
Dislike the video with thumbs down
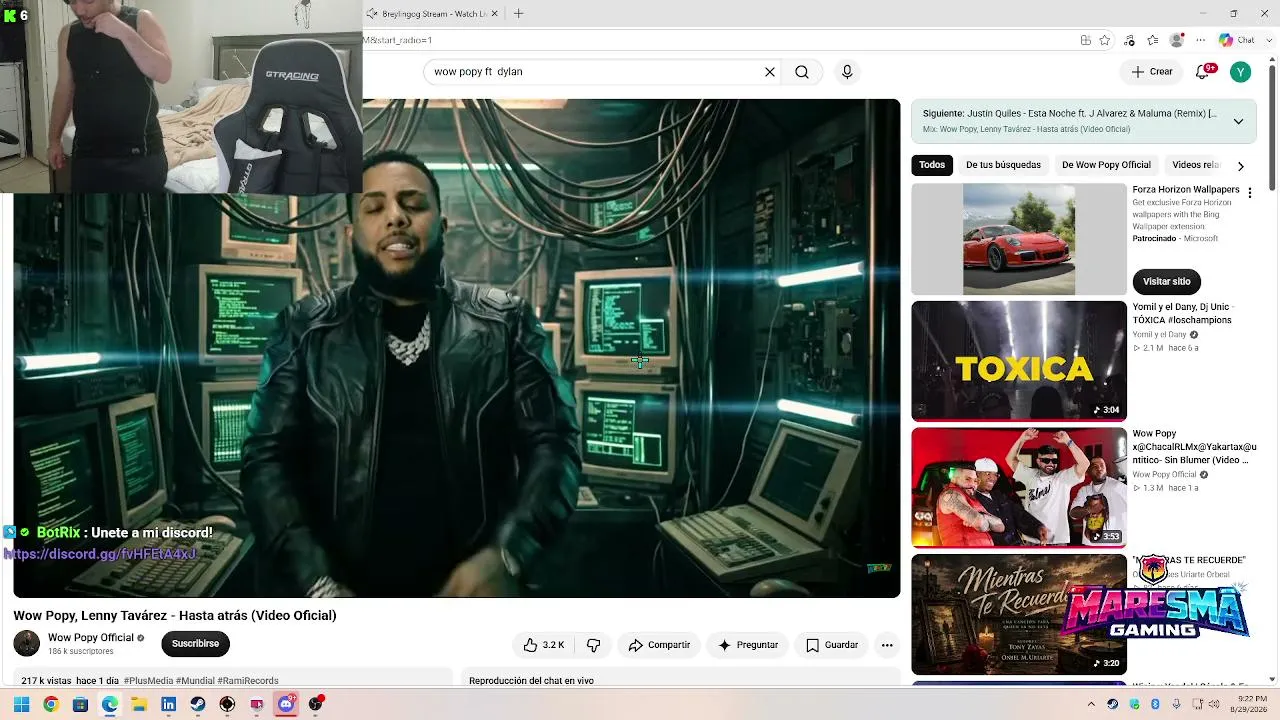click(x=593, y=645)
